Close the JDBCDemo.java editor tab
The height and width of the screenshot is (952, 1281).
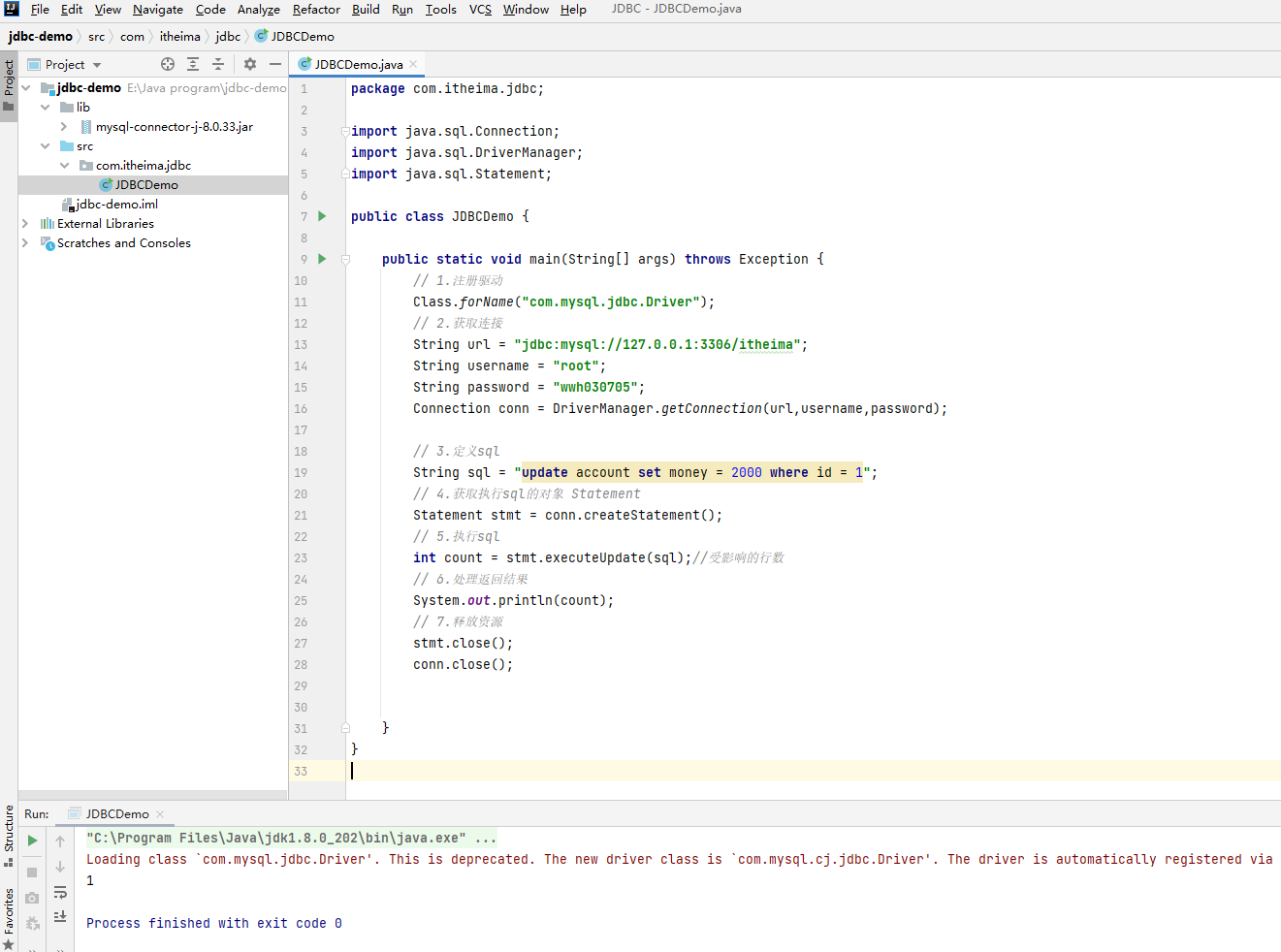click(x=413, y=64)
